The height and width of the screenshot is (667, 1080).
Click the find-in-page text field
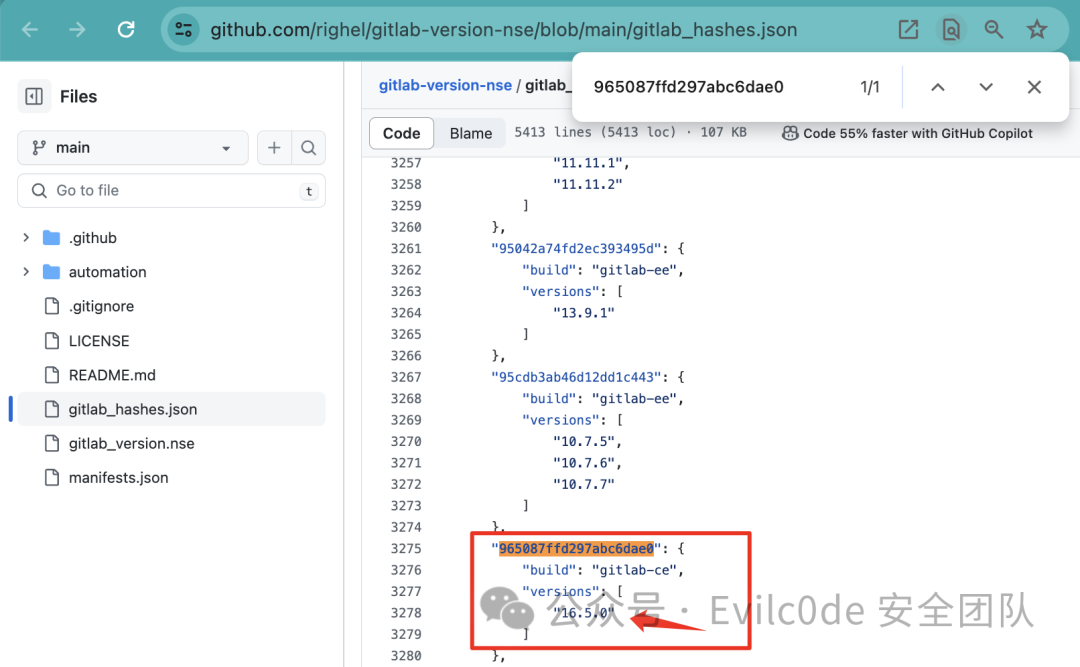click(689, 87)
